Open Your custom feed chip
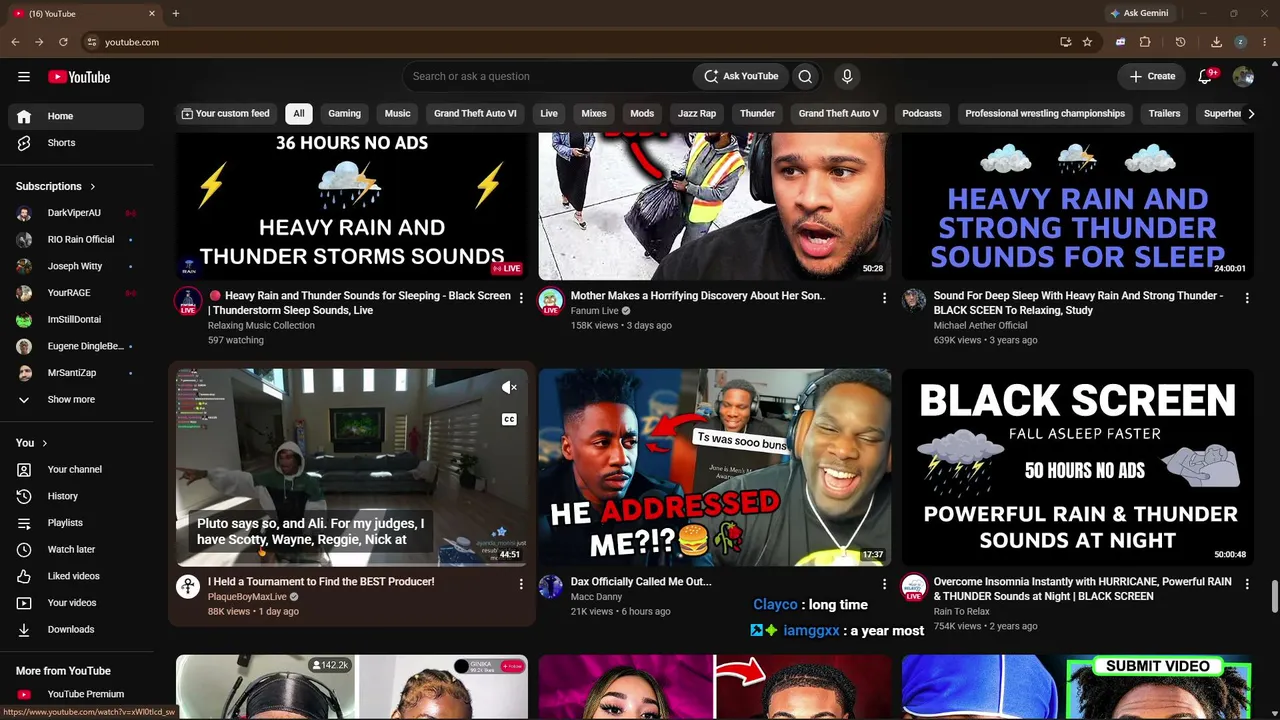Viewport: 1280px width, 720px height. 225,114
